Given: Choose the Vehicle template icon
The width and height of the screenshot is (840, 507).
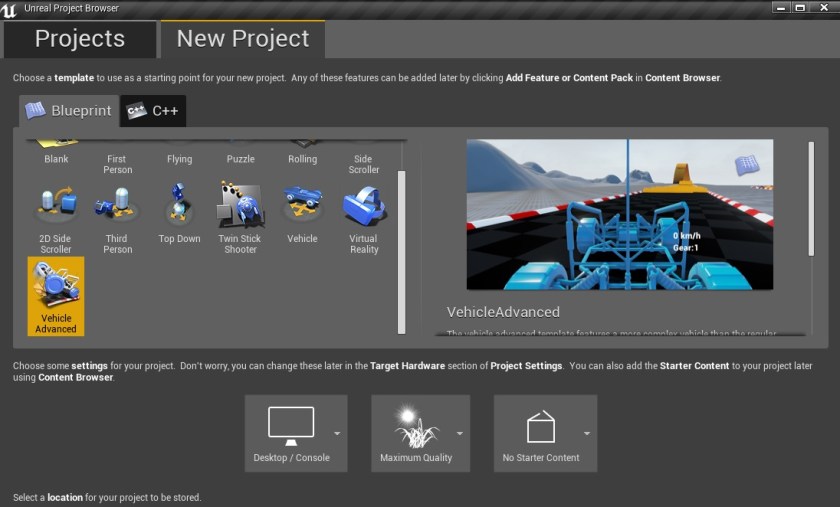Looking at the screenshot, I should (302, 214).
